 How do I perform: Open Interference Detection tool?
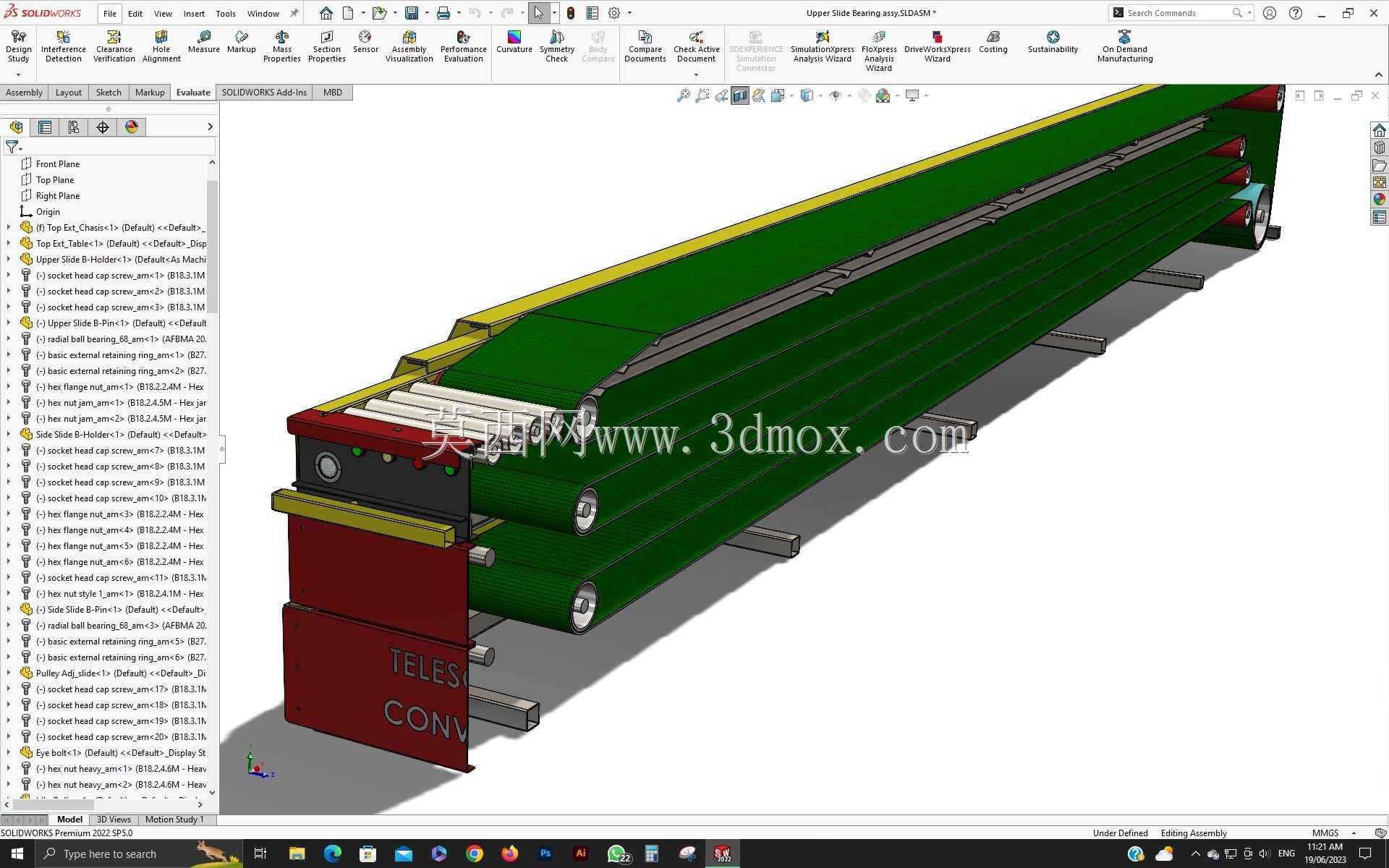[63, 46]
